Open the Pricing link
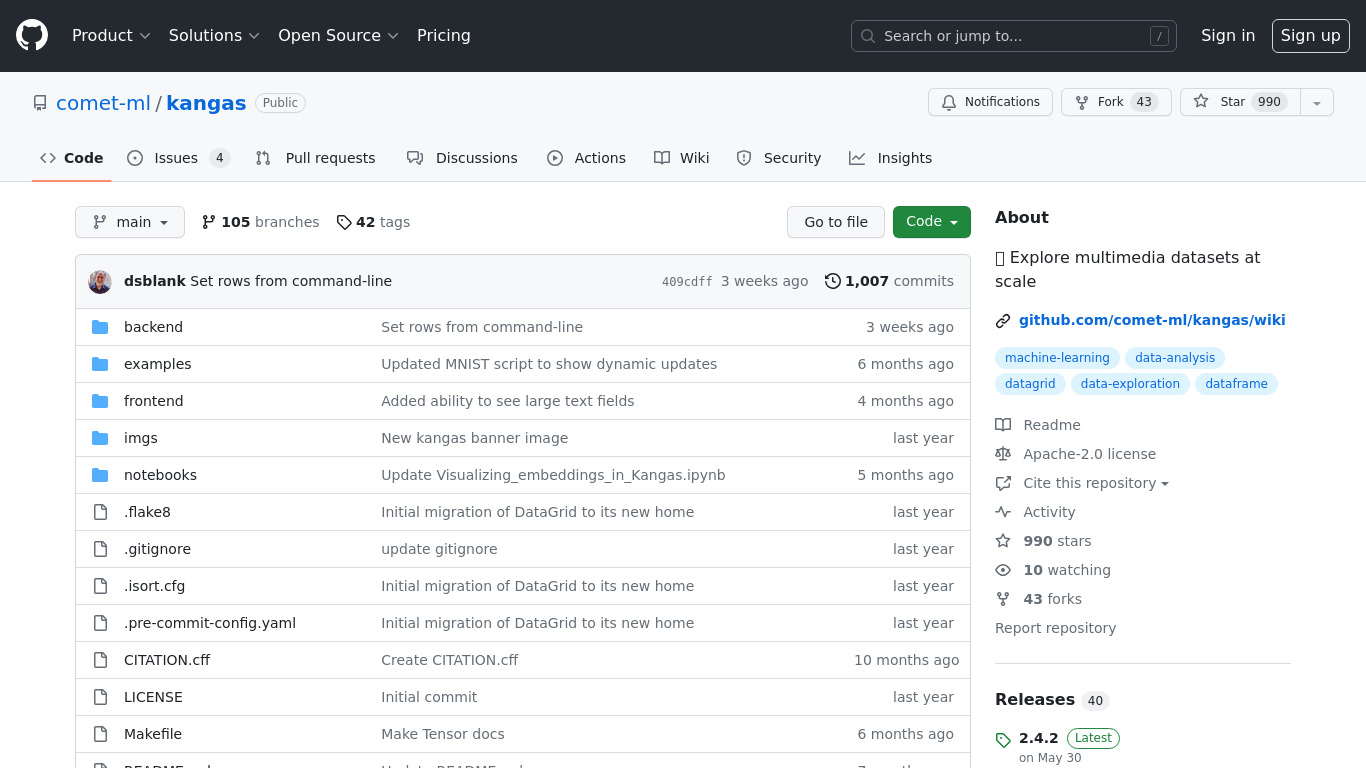The width and height of the screenshot is (1366, 768). click(x=444, y=36)
